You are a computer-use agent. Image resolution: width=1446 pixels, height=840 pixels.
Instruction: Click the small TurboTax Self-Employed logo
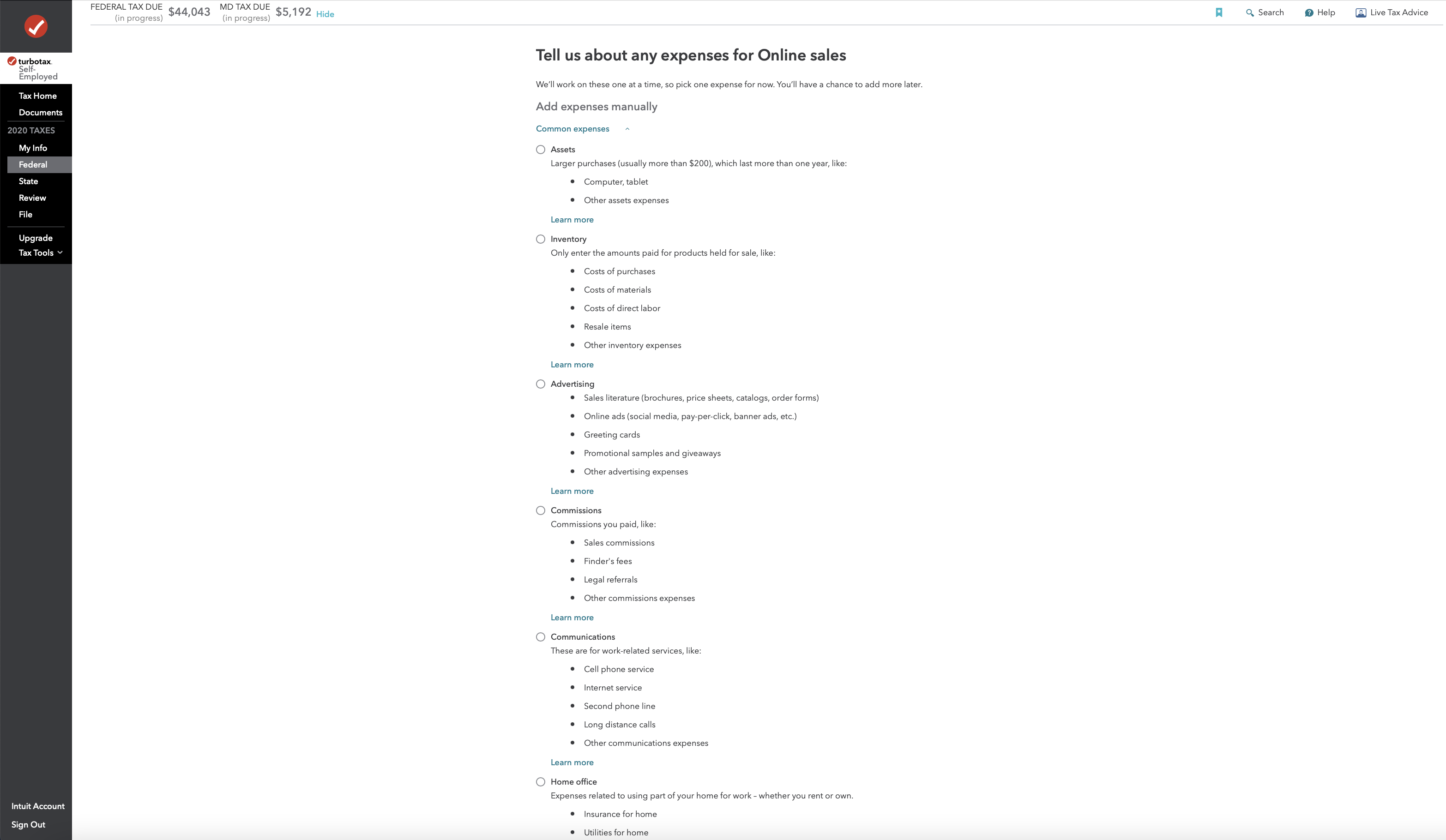(33, 68)
